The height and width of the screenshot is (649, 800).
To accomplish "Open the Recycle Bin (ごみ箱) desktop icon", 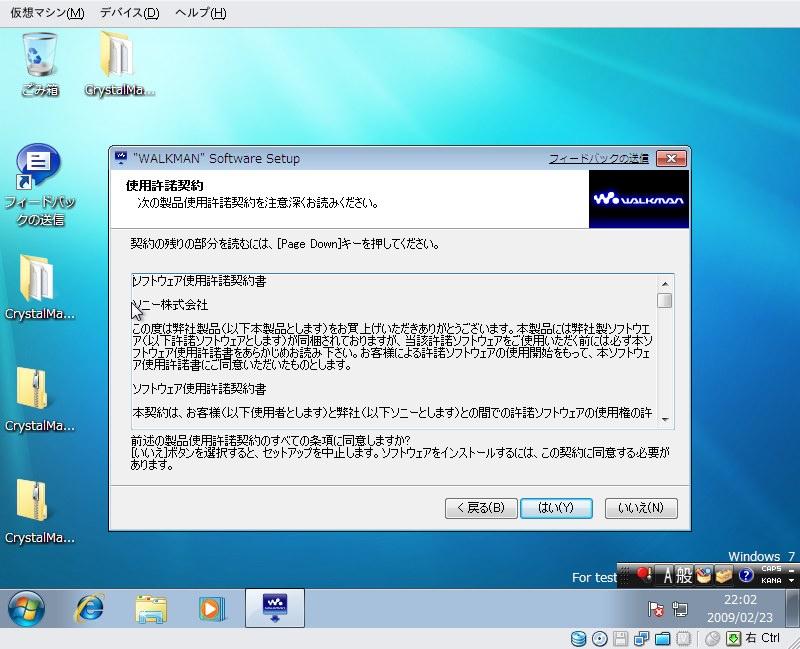I will 39,64.
